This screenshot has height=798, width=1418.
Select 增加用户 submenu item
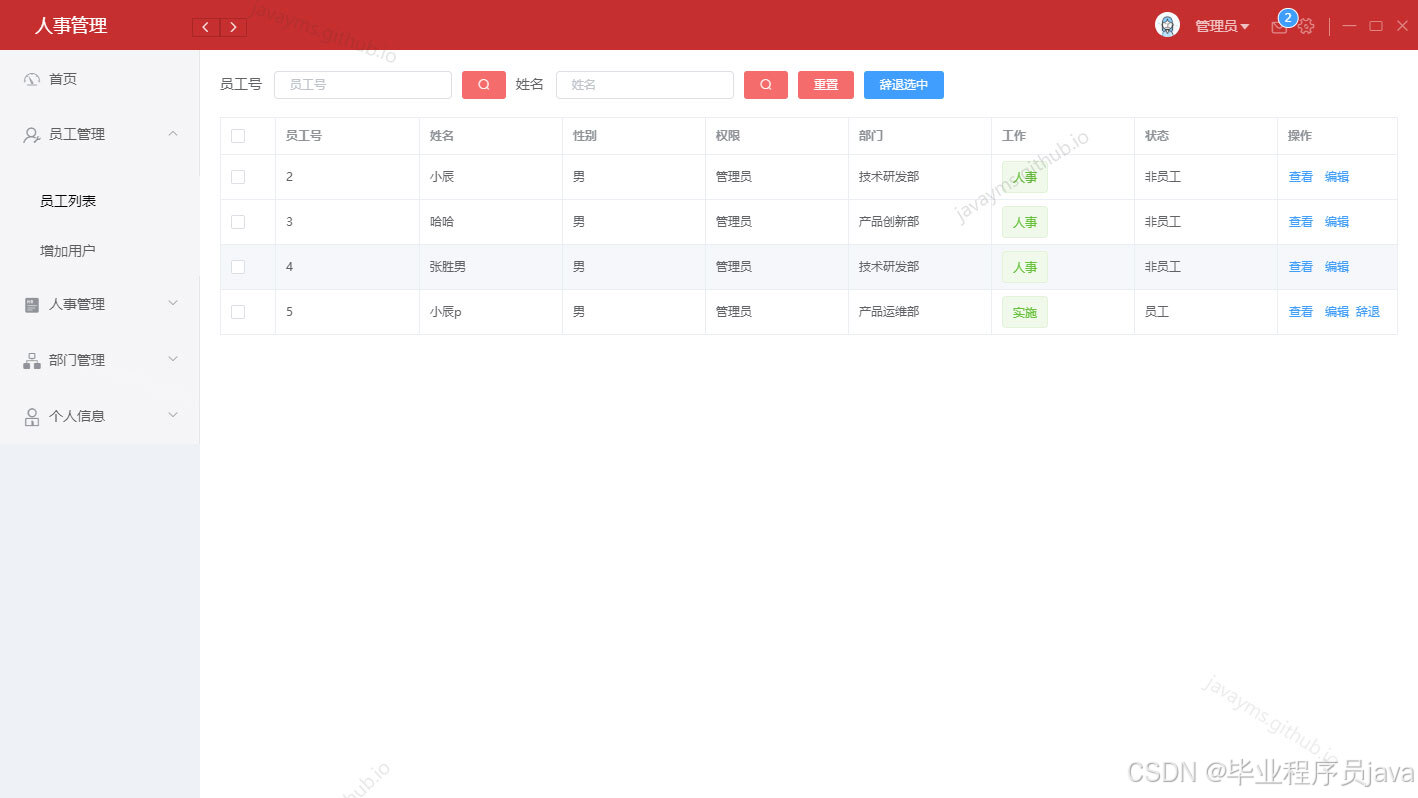[100, 251]
